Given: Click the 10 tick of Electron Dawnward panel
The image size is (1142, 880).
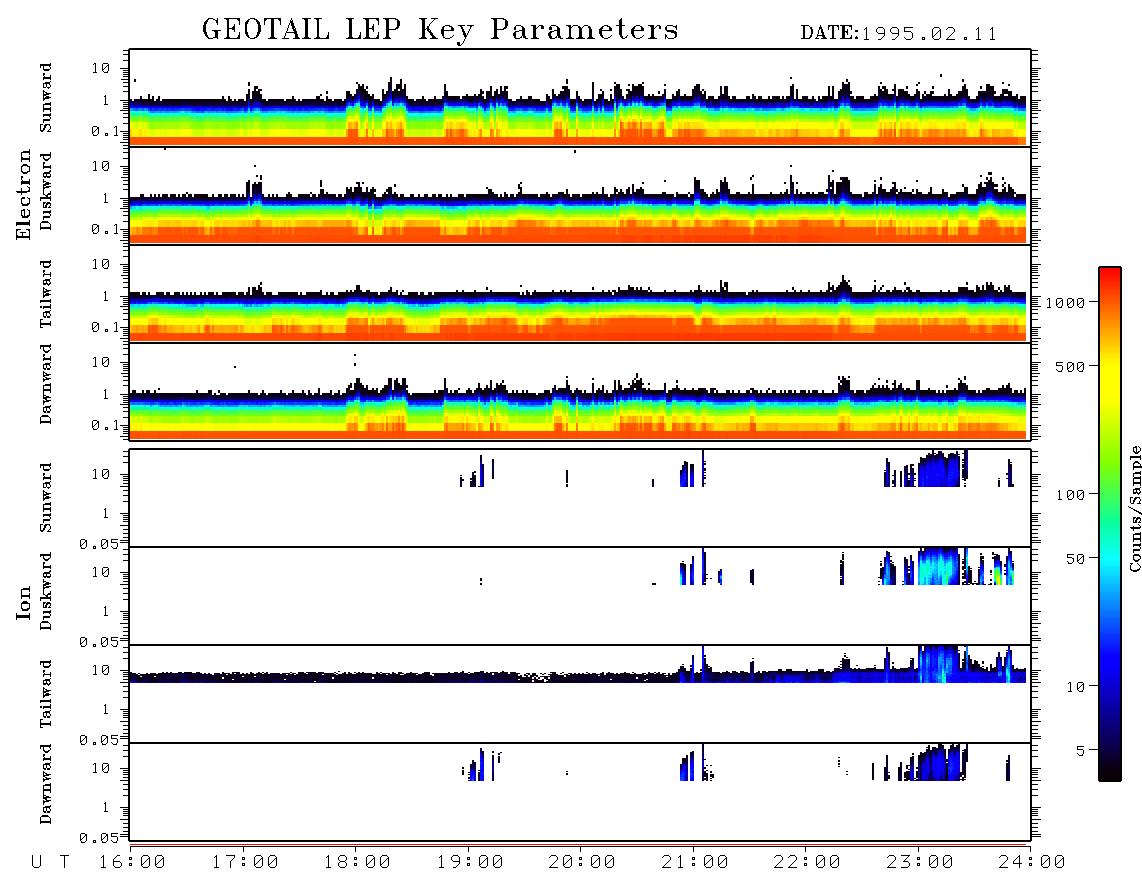Looking at the screenshot, I should (101, 362).
